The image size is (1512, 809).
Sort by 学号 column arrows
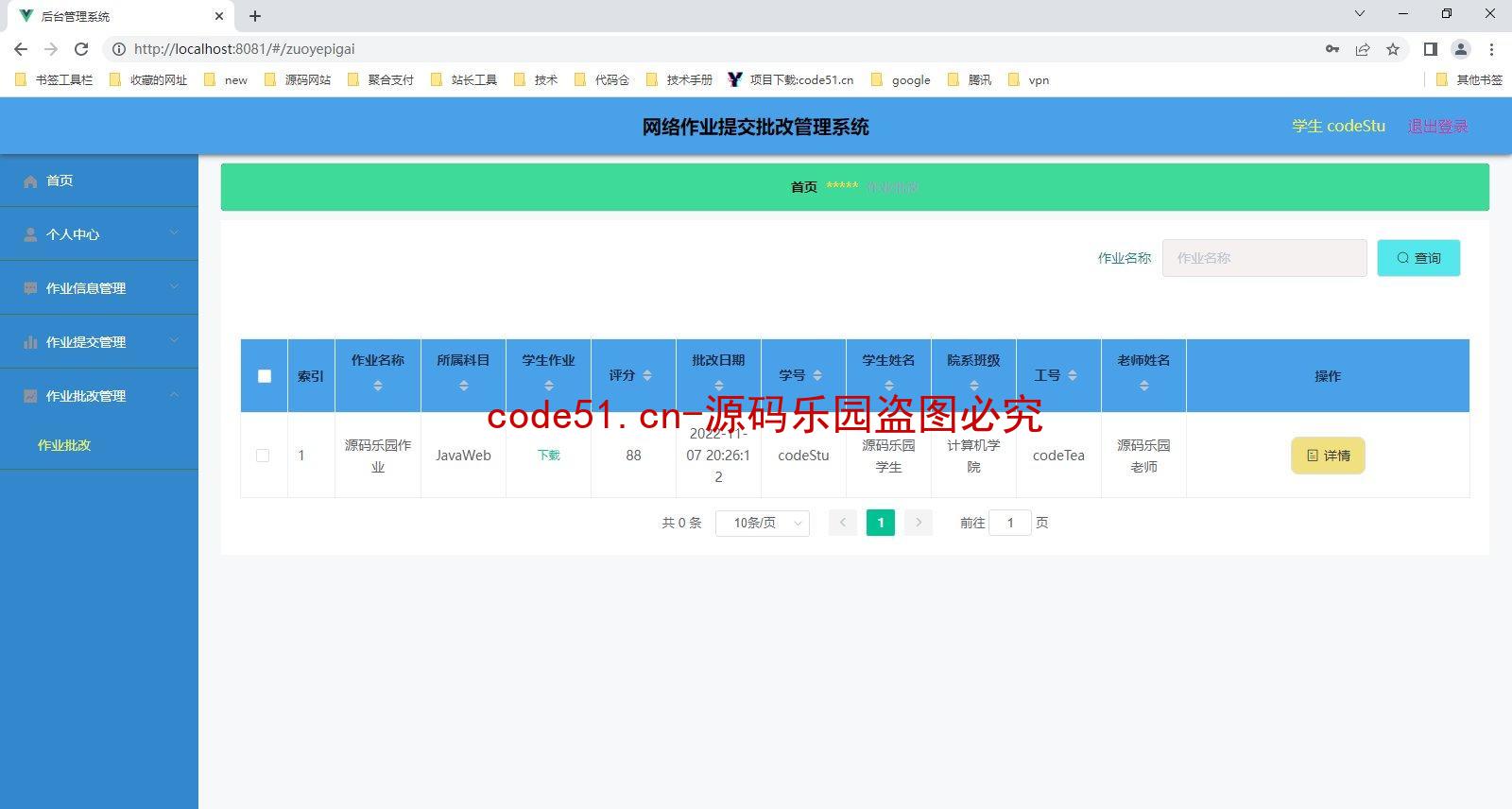[x=817, y=375]
